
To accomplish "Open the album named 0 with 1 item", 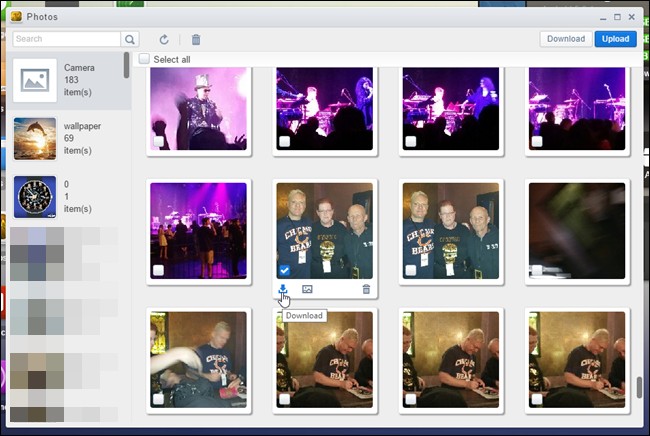I will [68, 197].
